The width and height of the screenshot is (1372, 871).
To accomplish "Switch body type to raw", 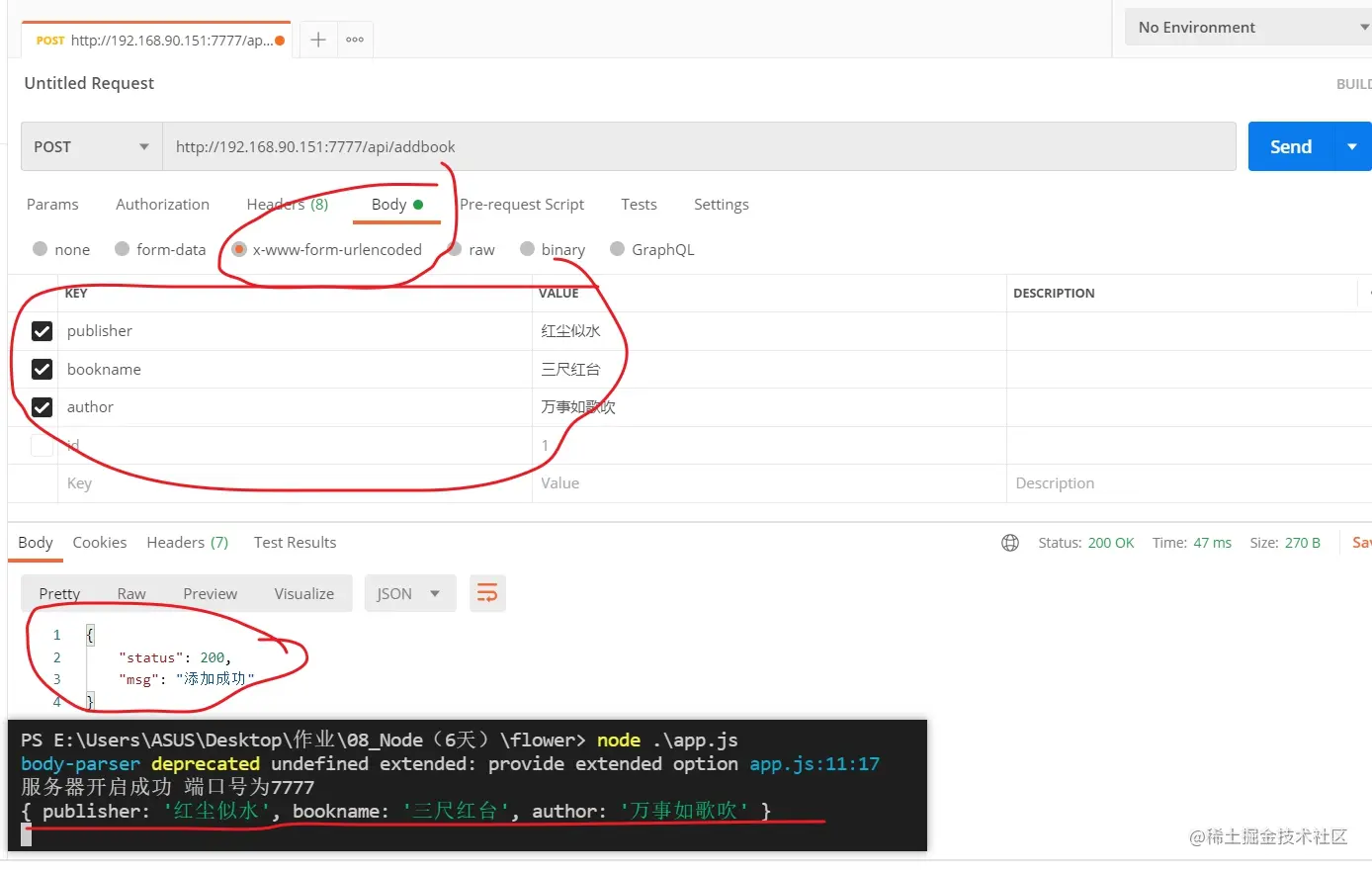I will pyautogui.click(x=472, y=249).
